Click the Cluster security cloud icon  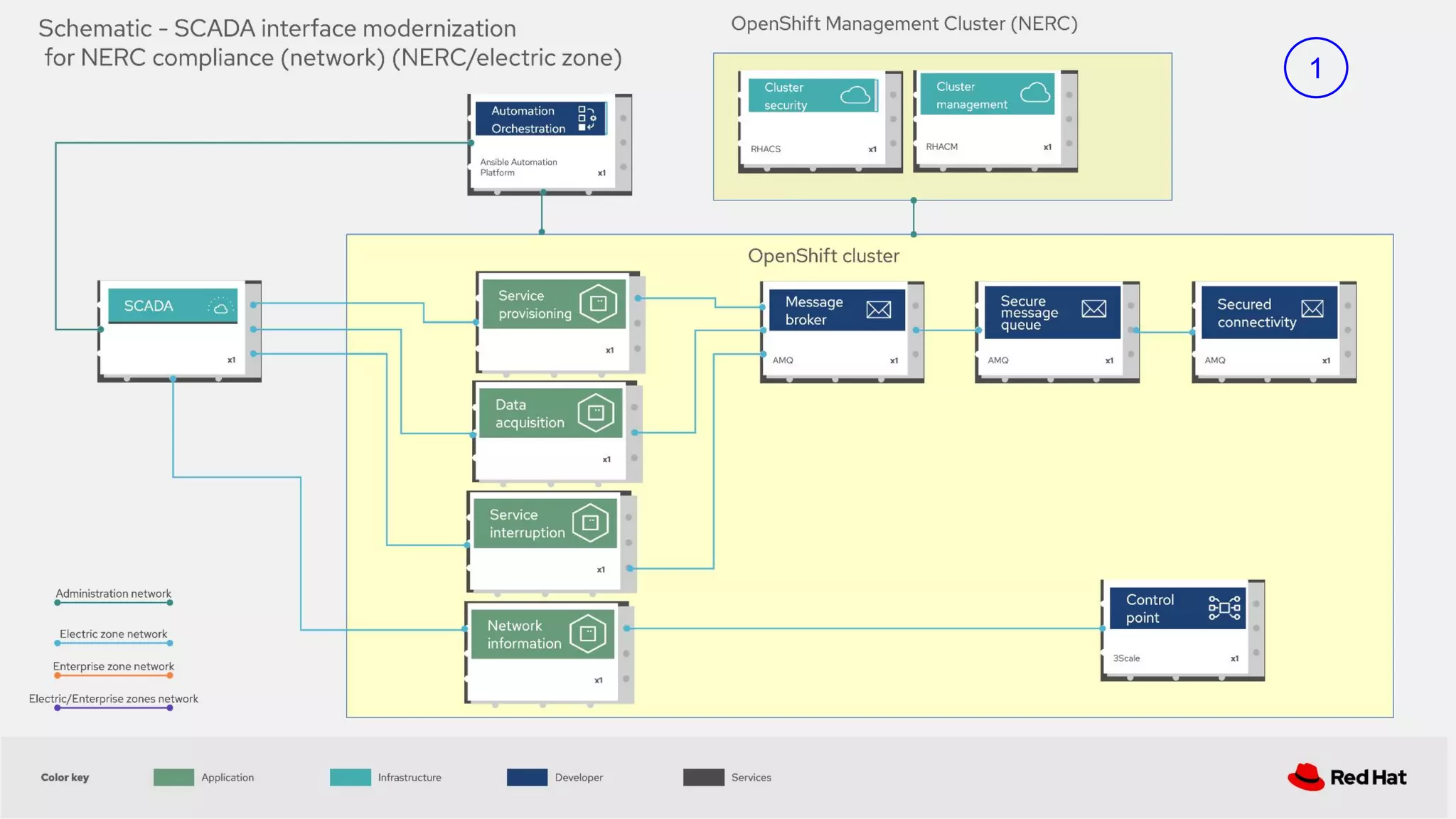click(855, 95)
